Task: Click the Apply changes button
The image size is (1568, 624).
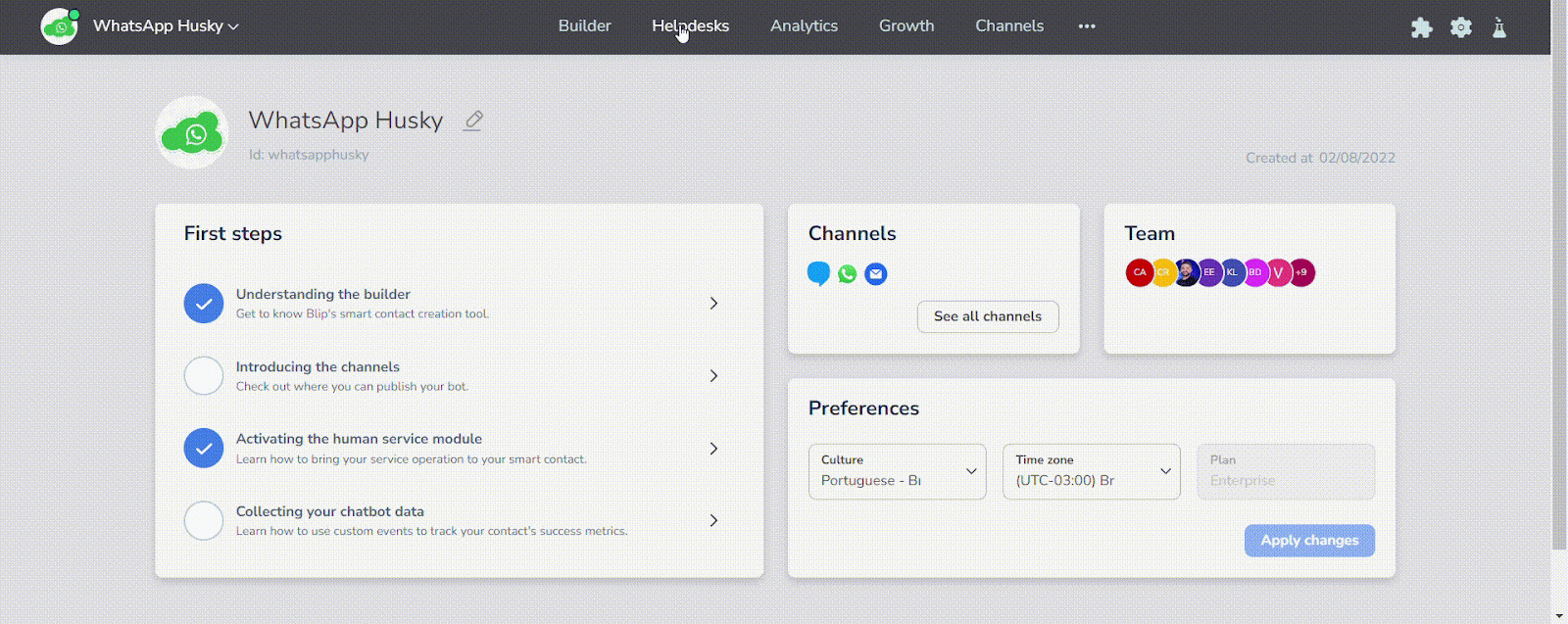Action: [1309, 541]
